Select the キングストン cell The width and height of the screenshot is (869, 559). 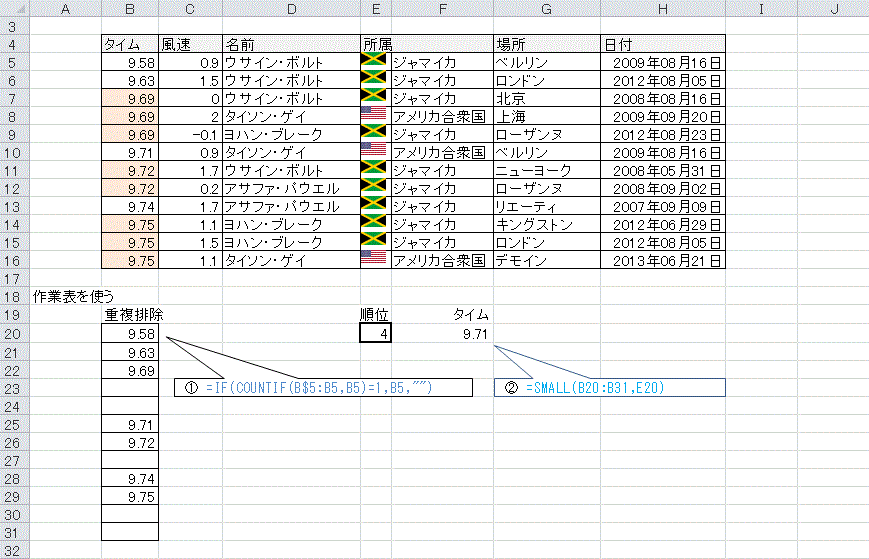coord(546,224)
